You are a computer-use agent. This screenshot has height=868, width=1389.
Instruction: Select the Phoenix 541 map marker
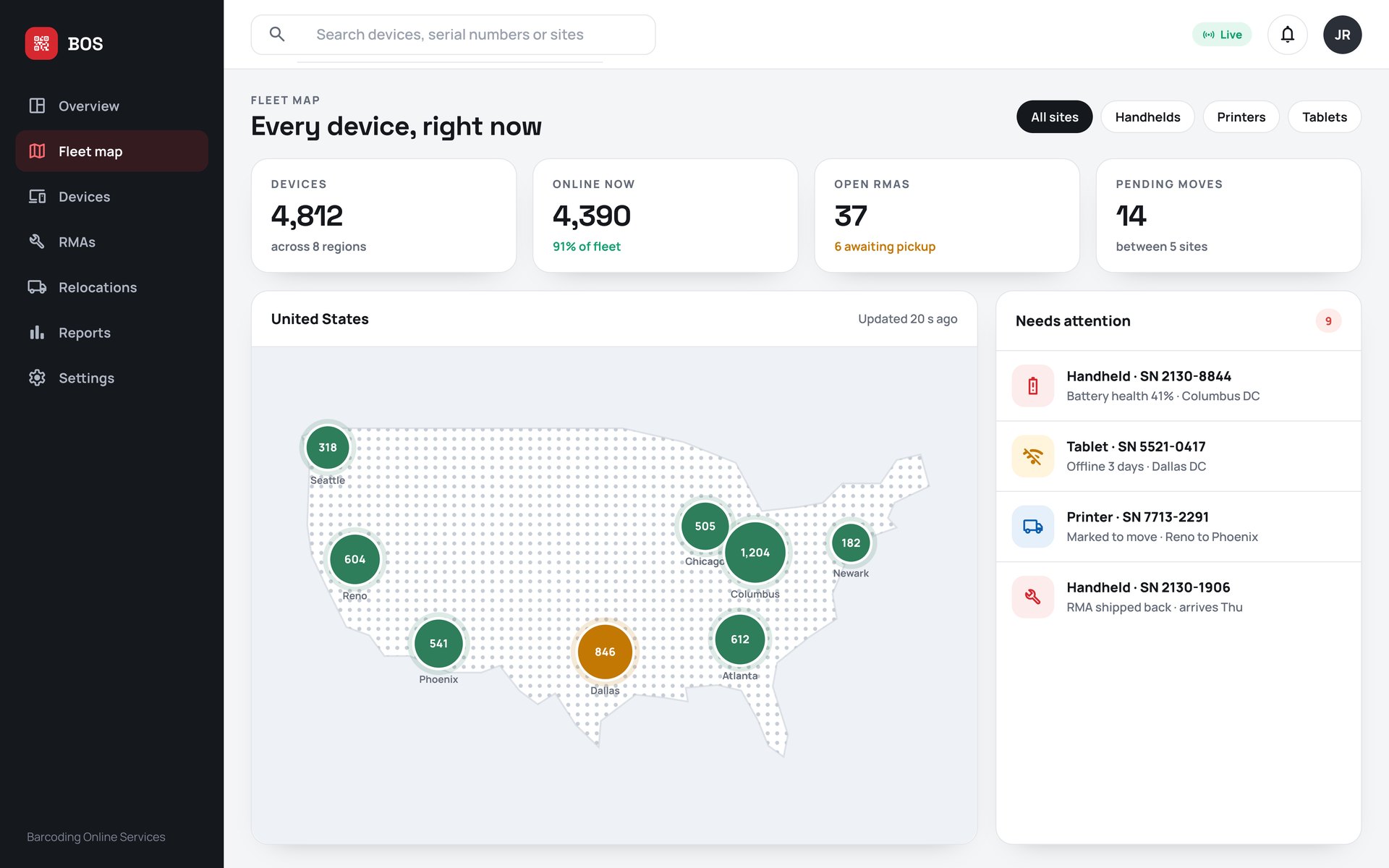click(x=438, y=643)
